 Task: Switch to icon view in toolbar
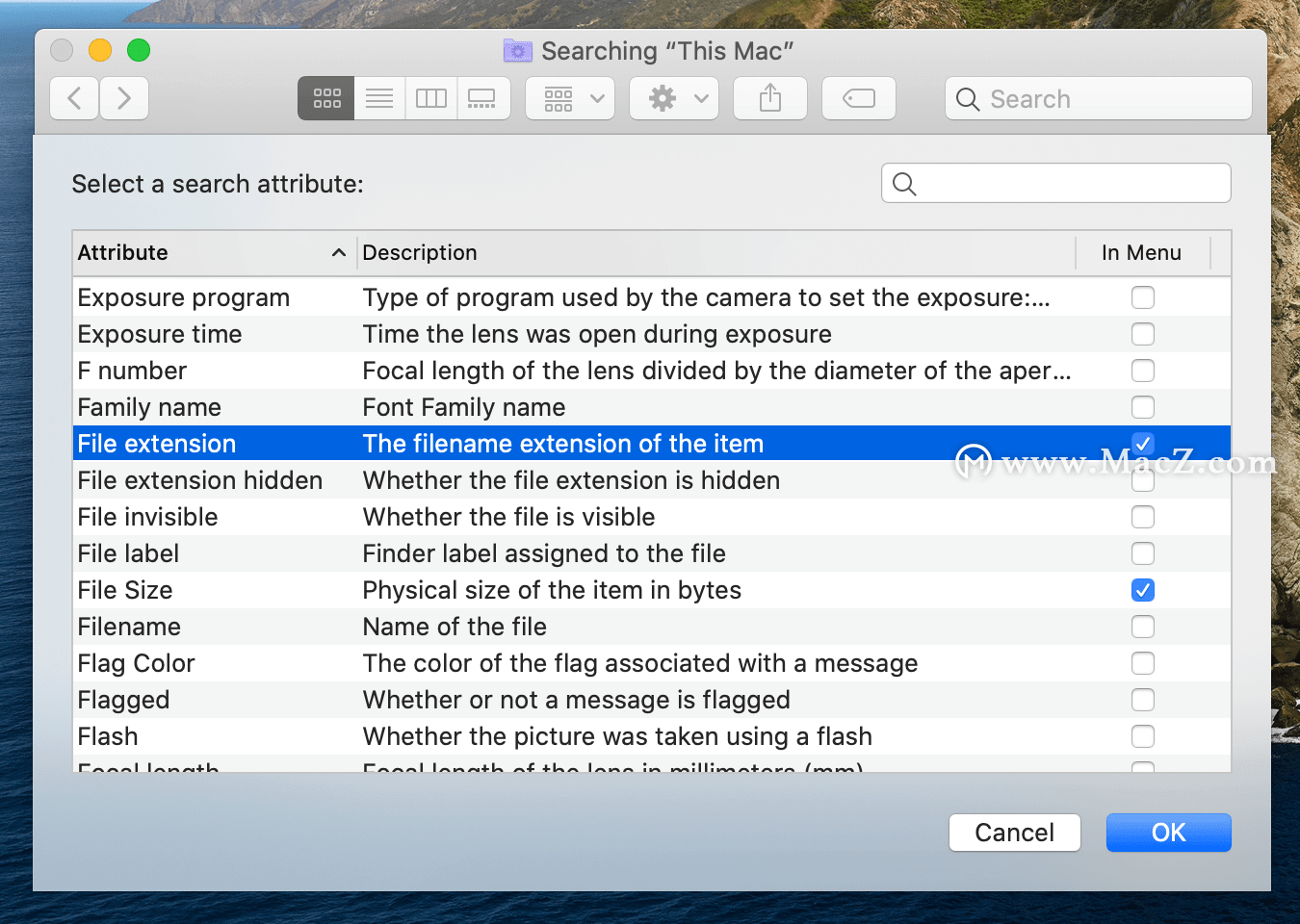pyautogui.click(x=326, y=98)
